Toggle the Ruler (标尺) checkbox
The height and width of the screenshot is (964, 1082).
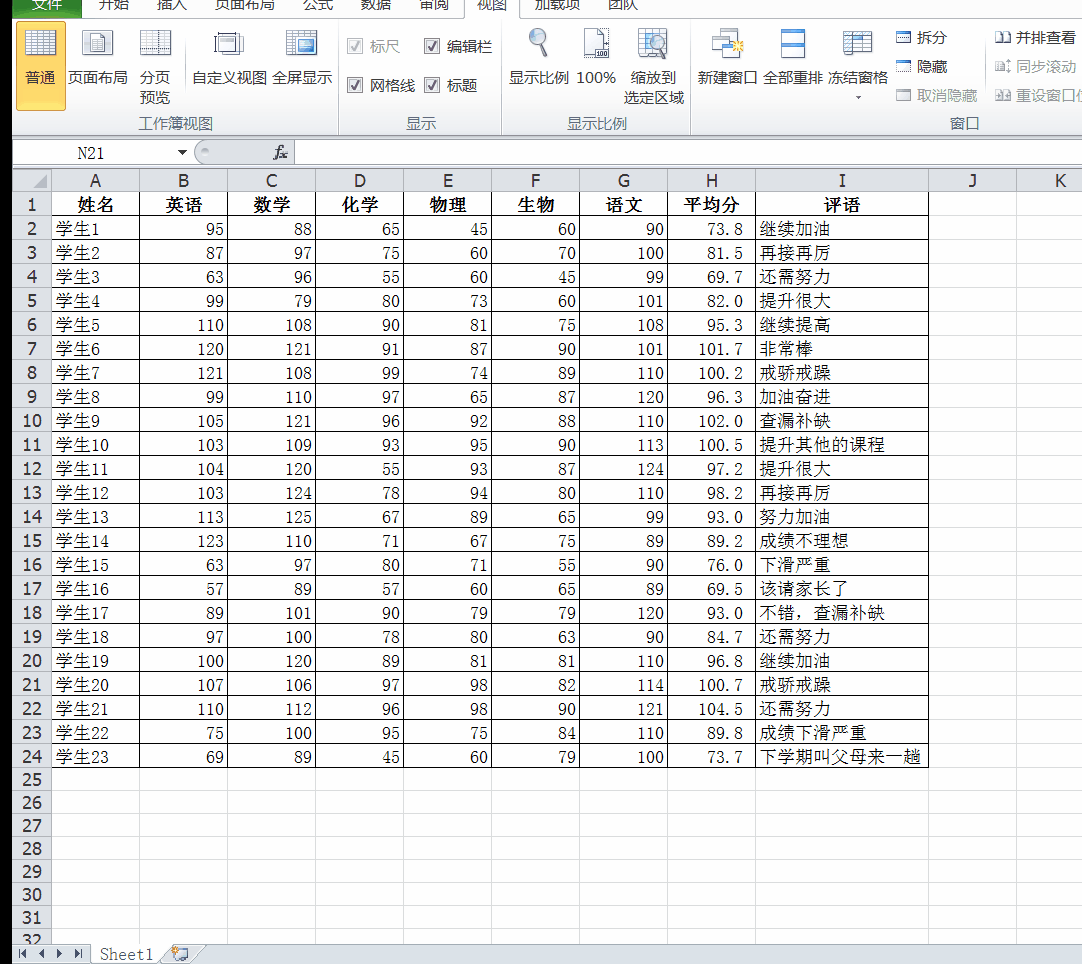355,46
